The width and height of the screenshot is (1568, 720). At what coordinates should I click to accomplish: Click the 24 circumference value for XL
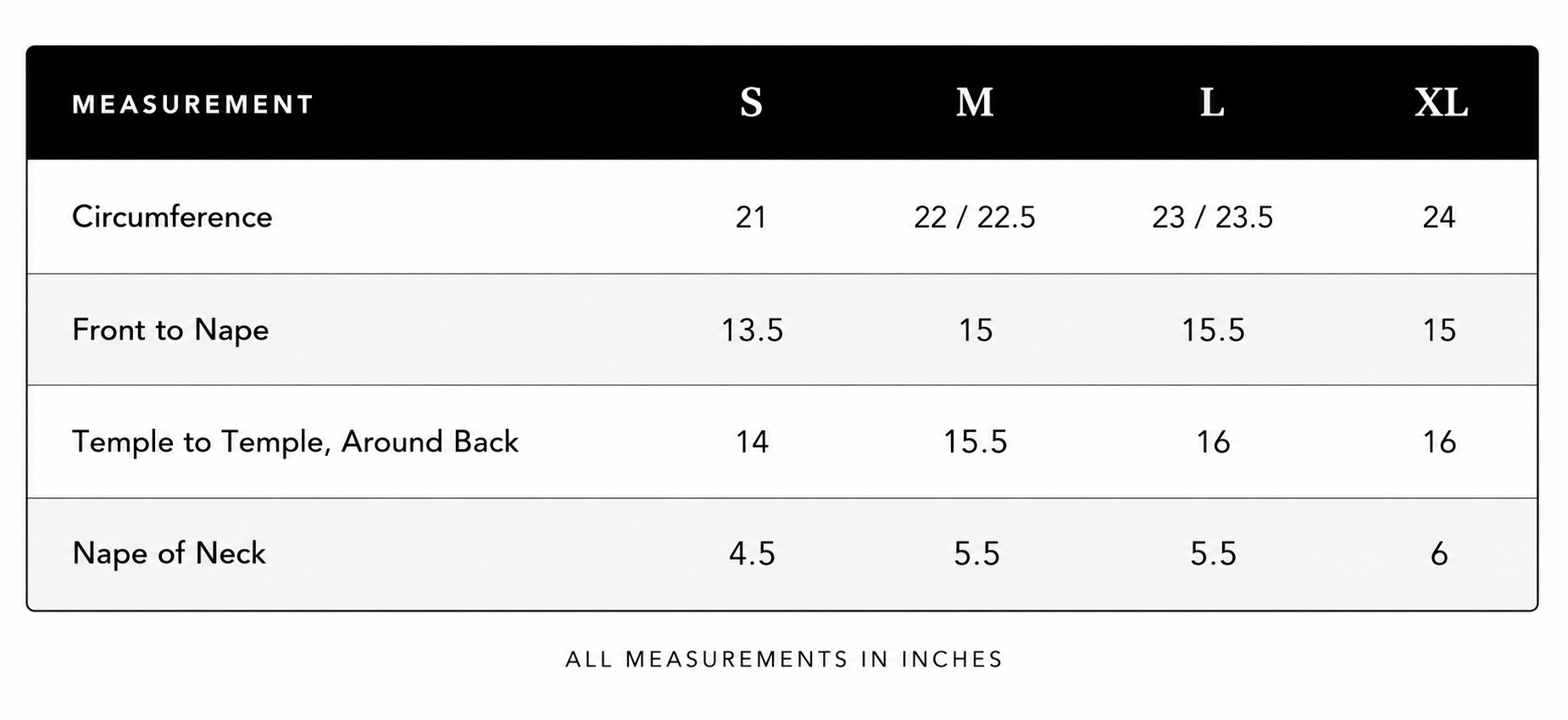(1439, 218)
